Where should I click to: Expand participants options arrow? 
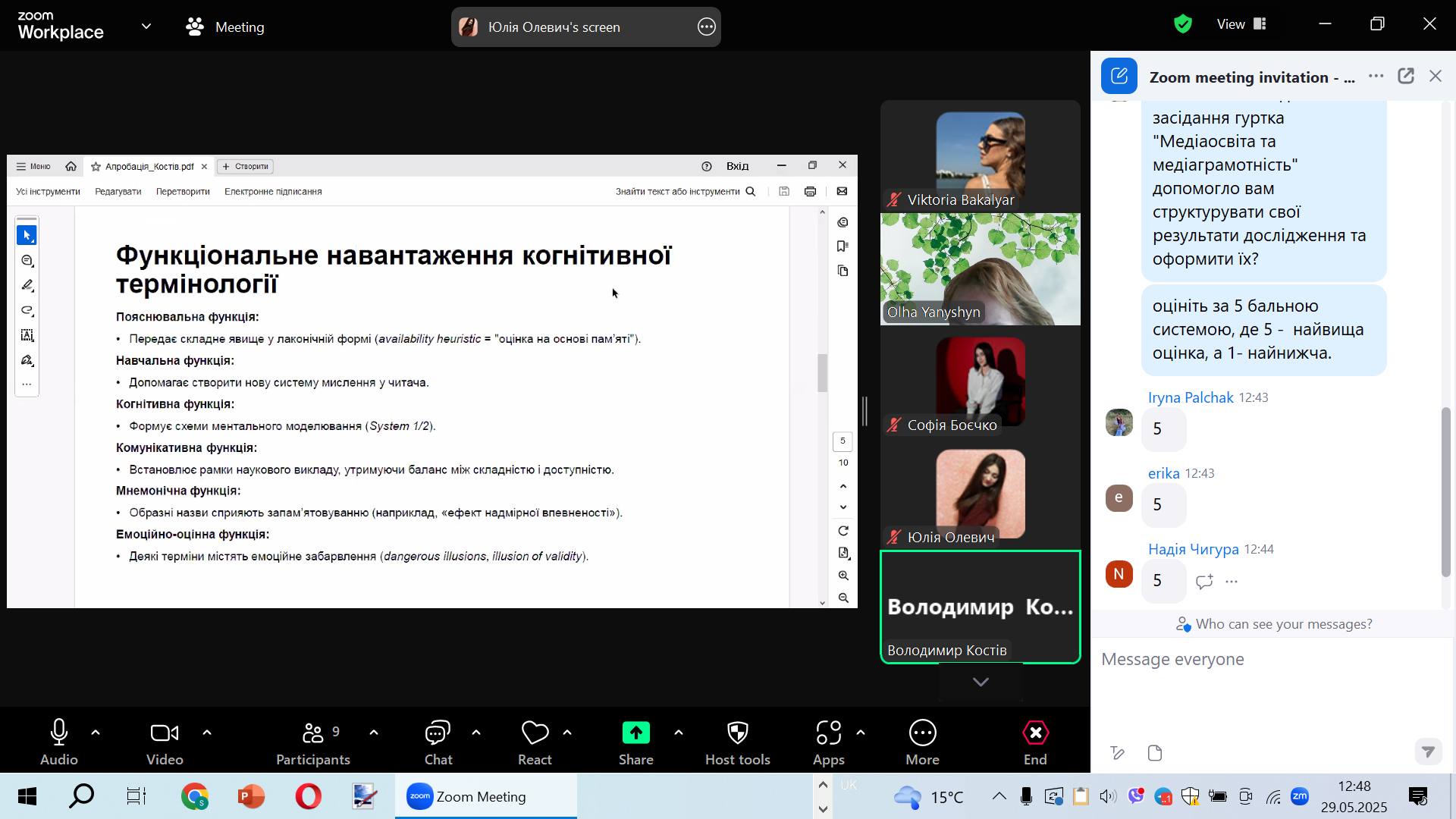coord(374,733)
